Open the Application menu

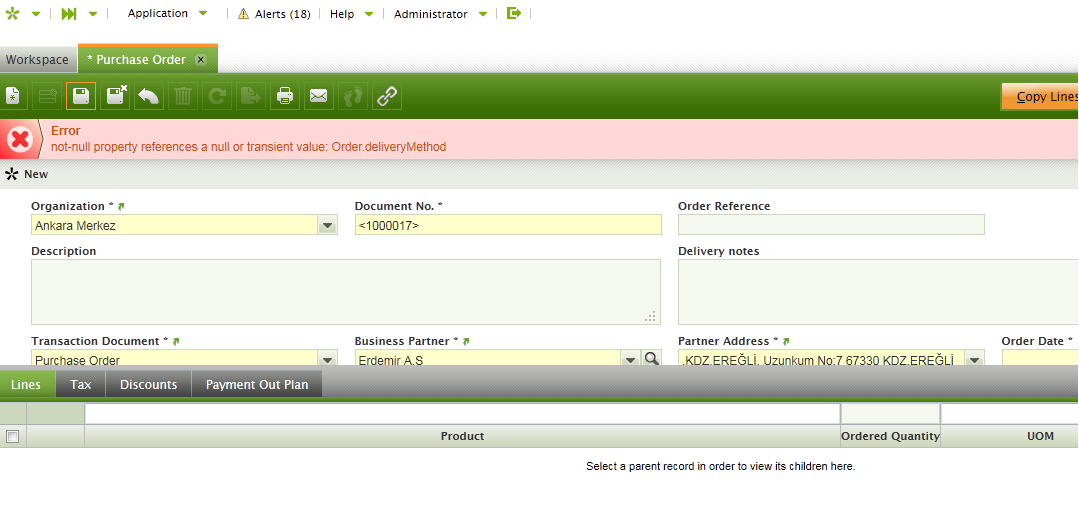[x=158, y=13]
